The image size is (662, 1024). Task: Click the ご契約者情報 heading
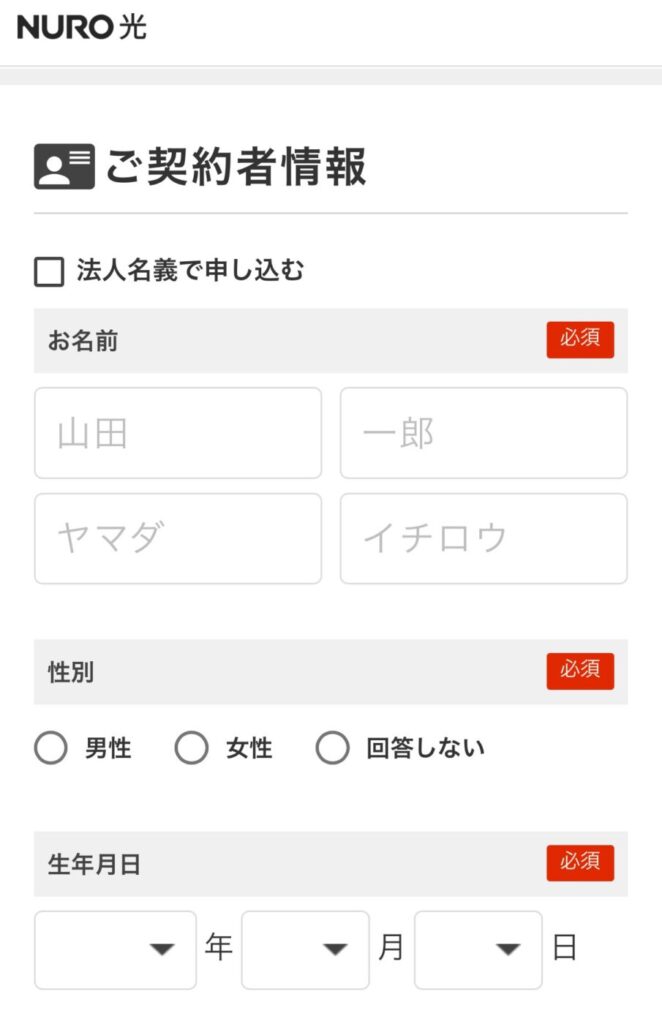coord(236,167)
